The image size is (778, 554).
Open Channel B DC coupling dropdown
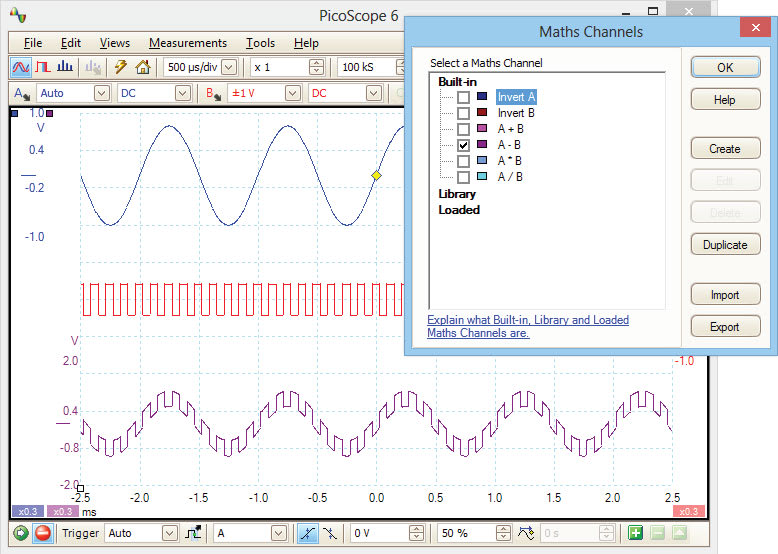(374, 93)
